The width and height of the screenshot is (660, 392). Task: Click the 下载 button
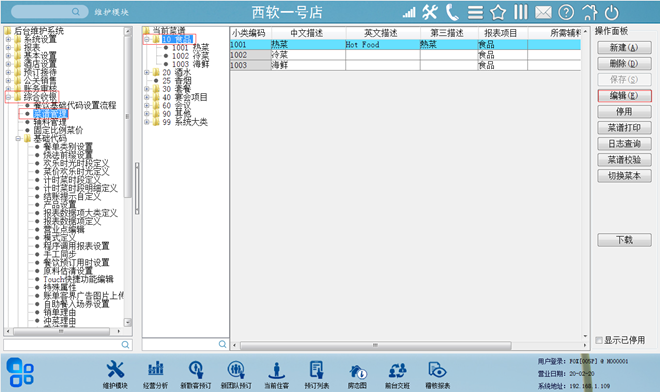click(624, 240)
